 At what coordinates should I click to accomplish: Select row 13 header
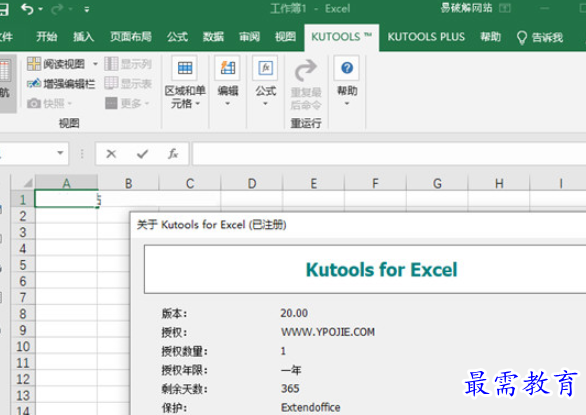[23, 395]
